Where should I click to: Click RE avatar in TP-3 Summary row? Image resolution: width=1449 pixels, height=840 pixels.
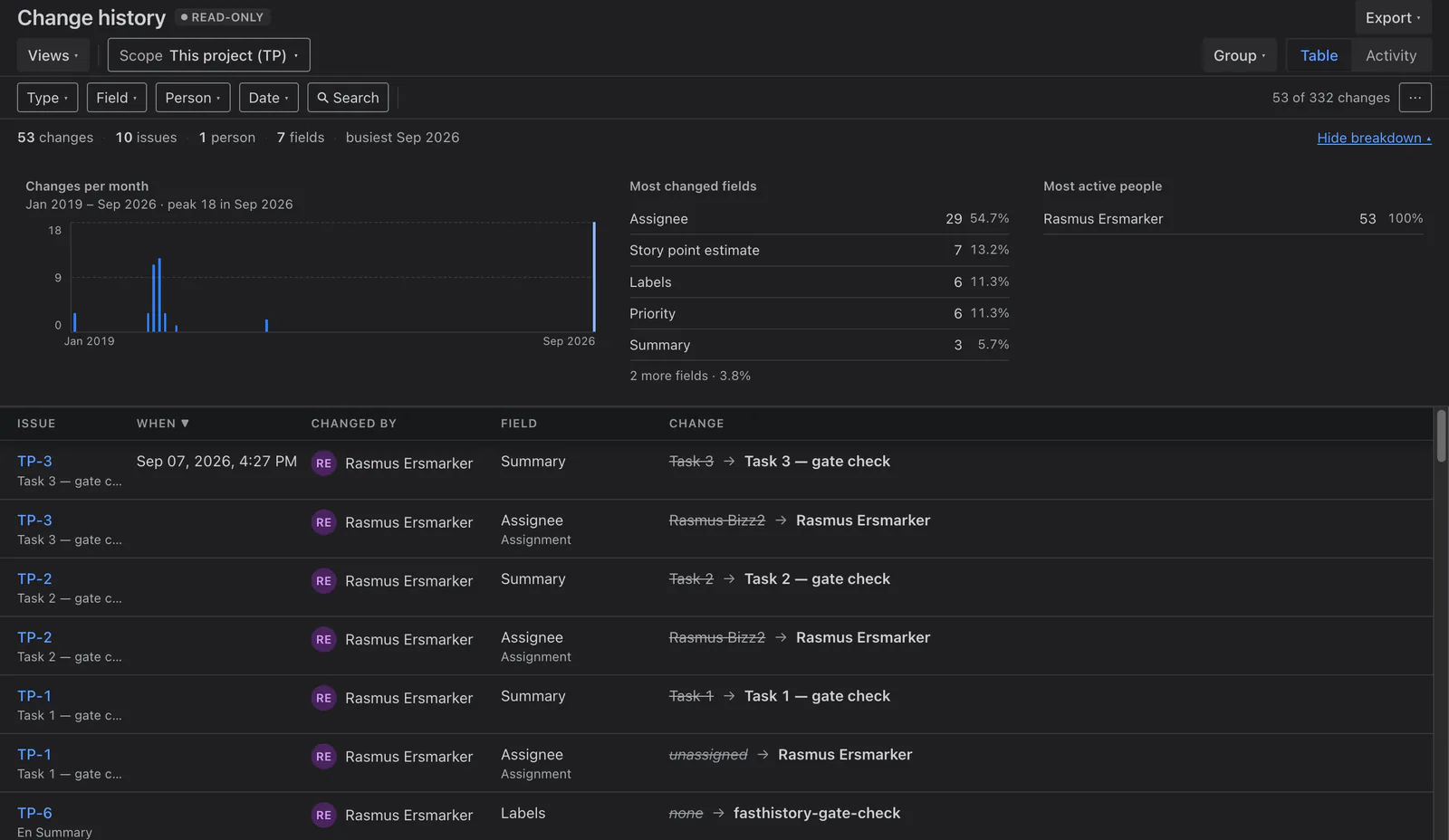point(323,463)
